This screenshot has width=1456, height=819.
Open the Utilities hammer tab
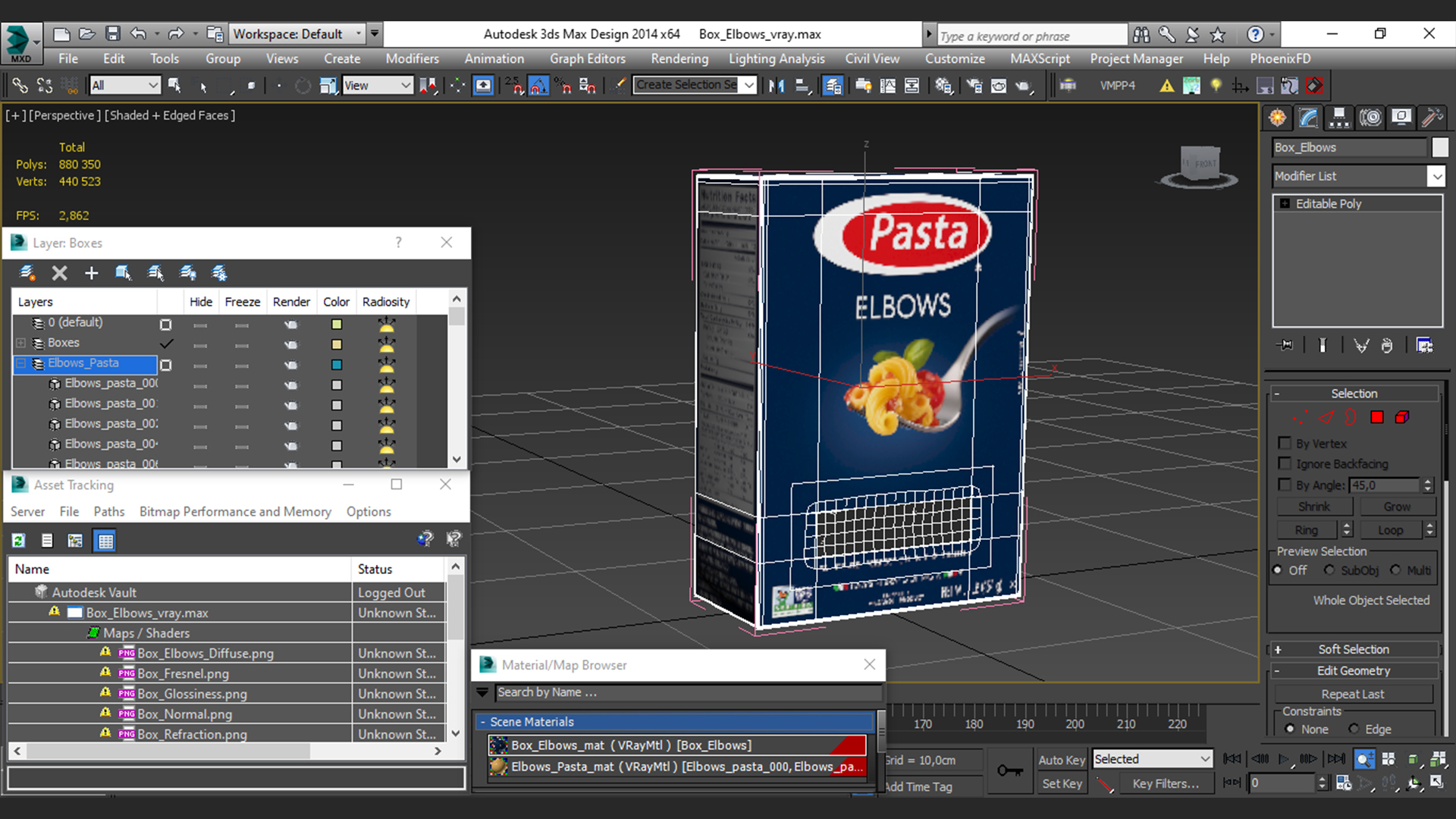1432,118
